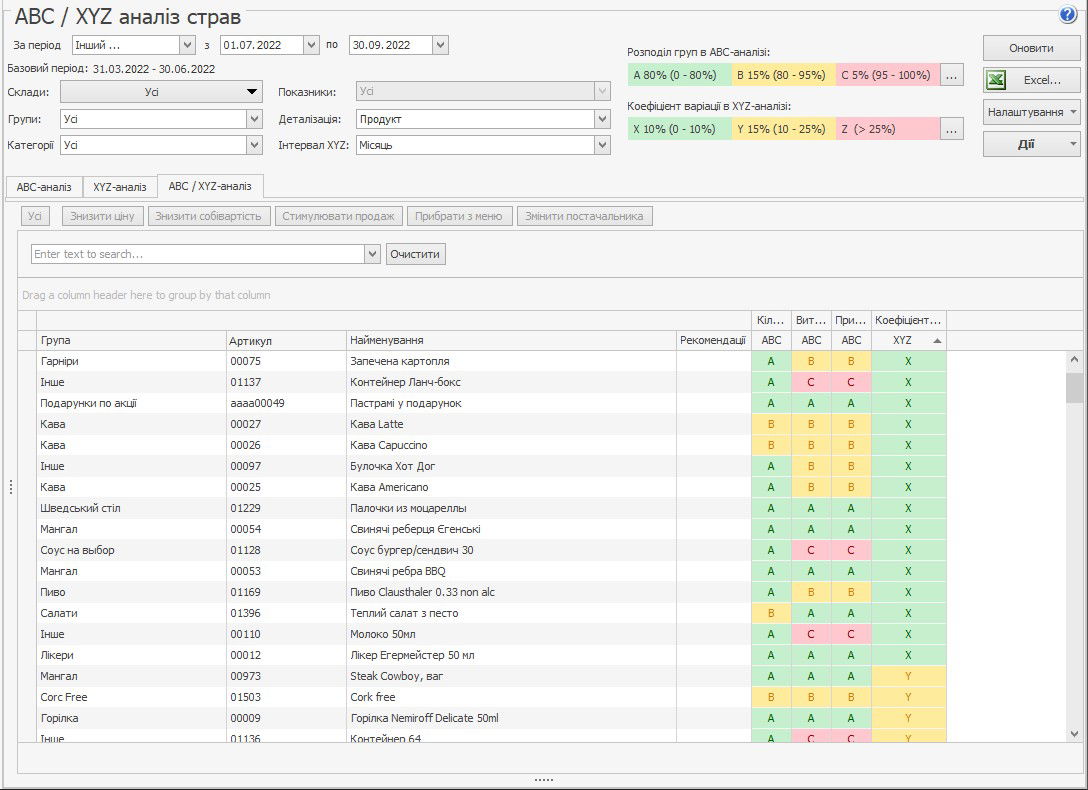This screenshot has width=1088, height=790.
Task: Select the Пиво Clausthaler 0.33 non alc row
Action: pyautogui.click(x=491, y=592)
